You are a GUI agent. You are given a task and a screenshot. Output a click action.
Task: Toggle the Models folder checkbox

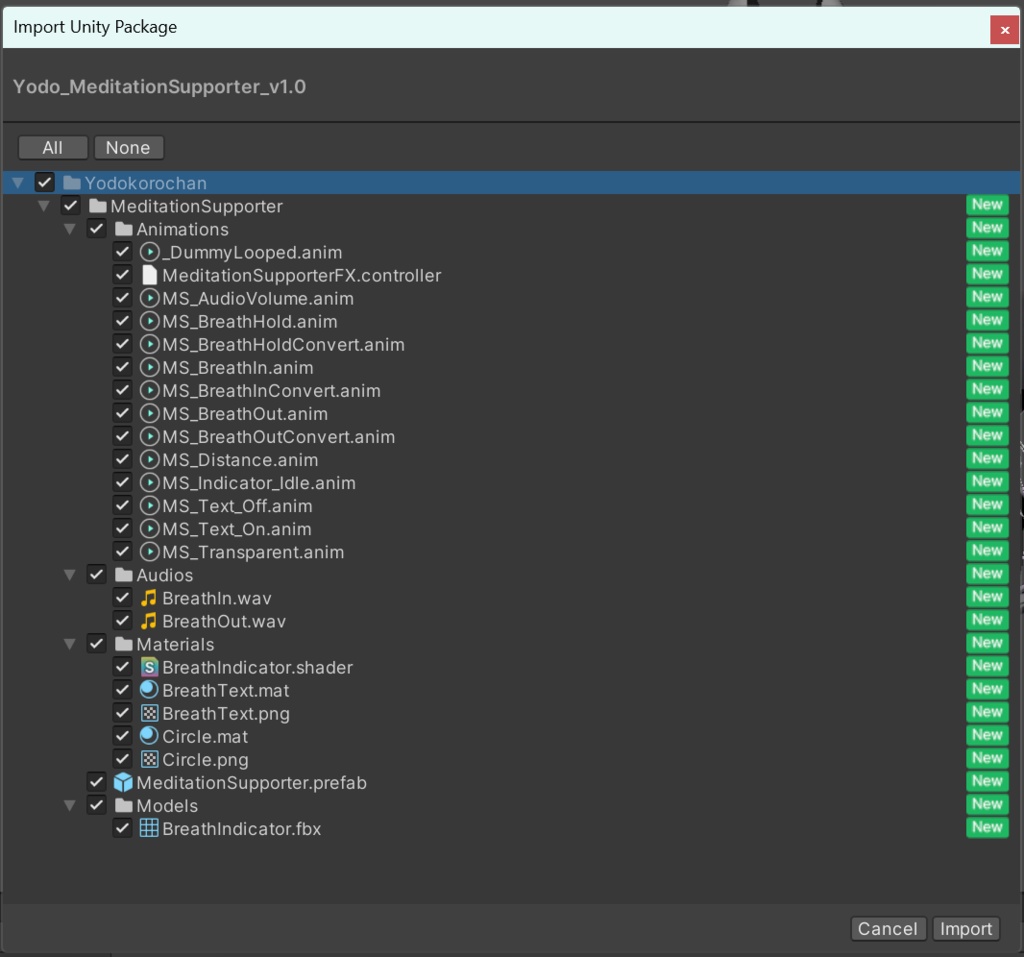[x=97, y=805]
